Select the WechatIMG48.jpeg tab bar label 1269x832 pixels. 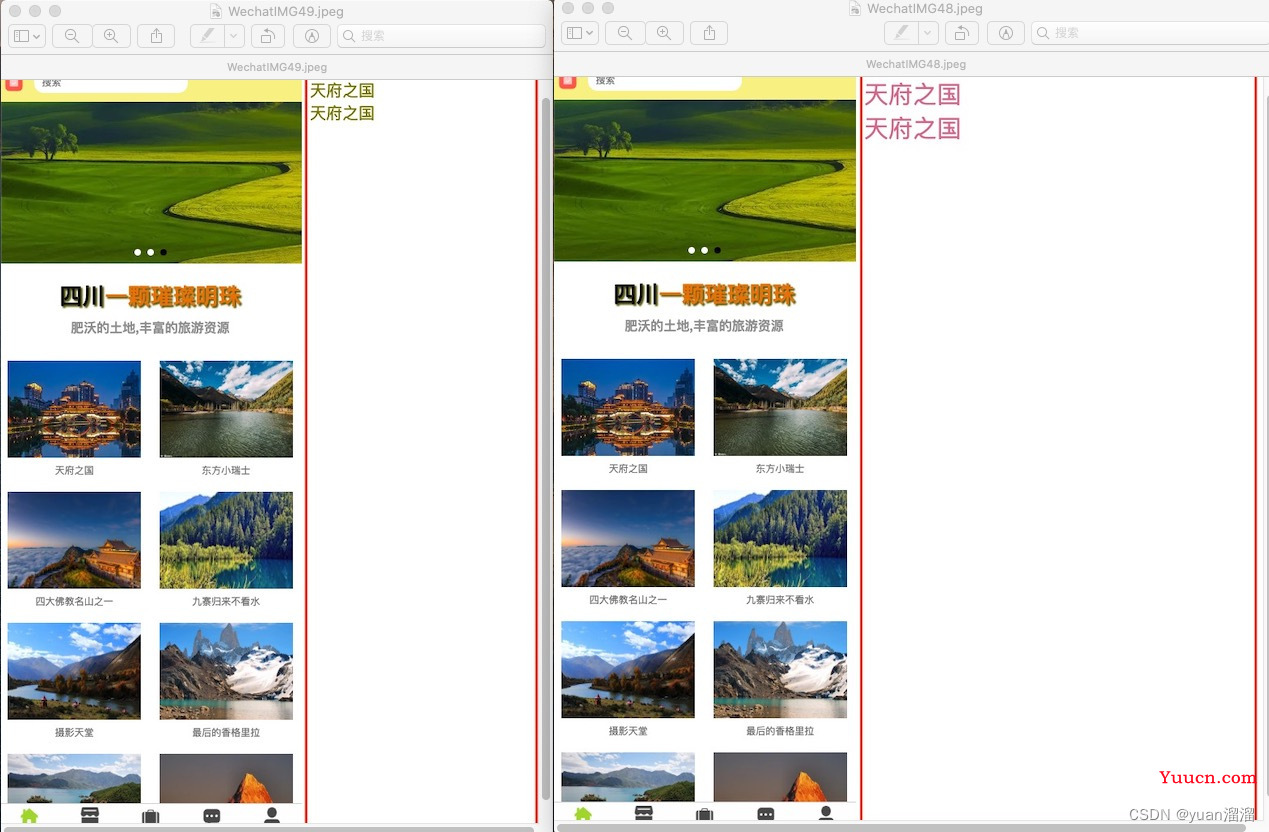click(x=915, y=64)
